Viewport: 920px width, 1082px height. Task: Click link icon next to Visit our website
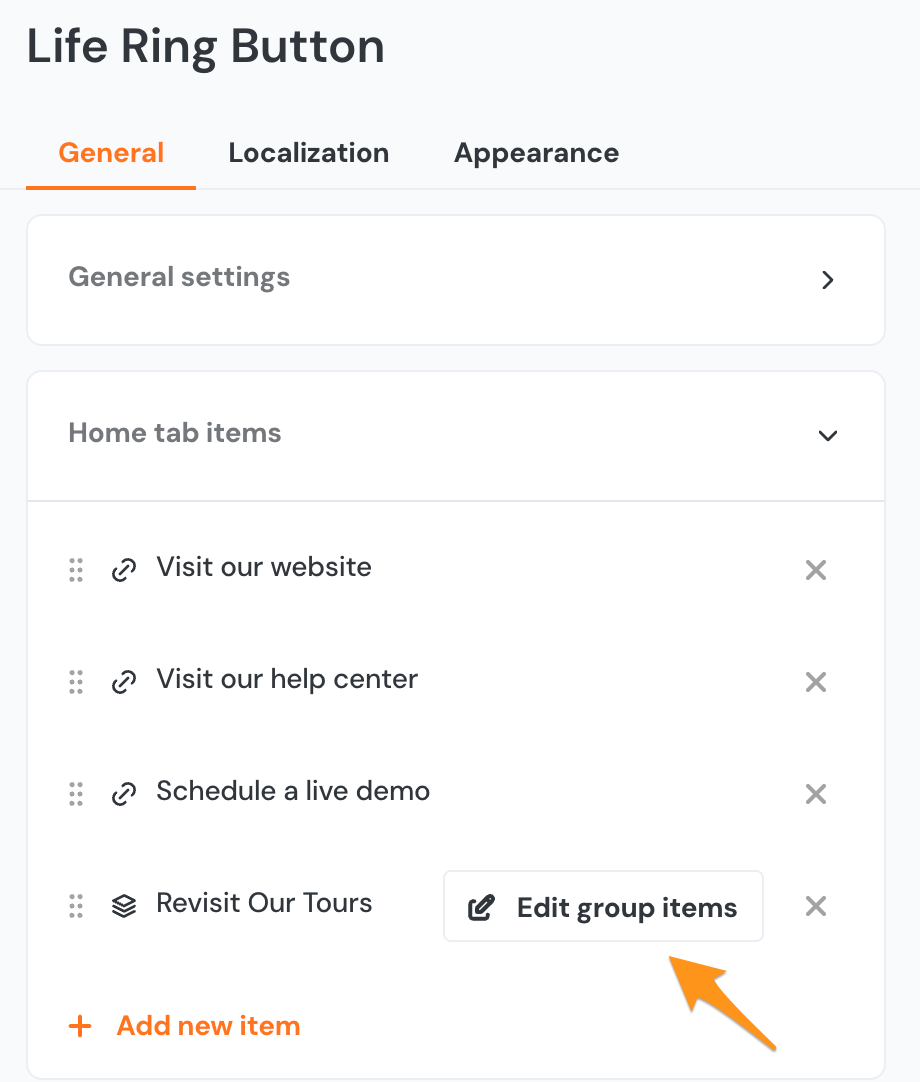click(x=124, y=570)
